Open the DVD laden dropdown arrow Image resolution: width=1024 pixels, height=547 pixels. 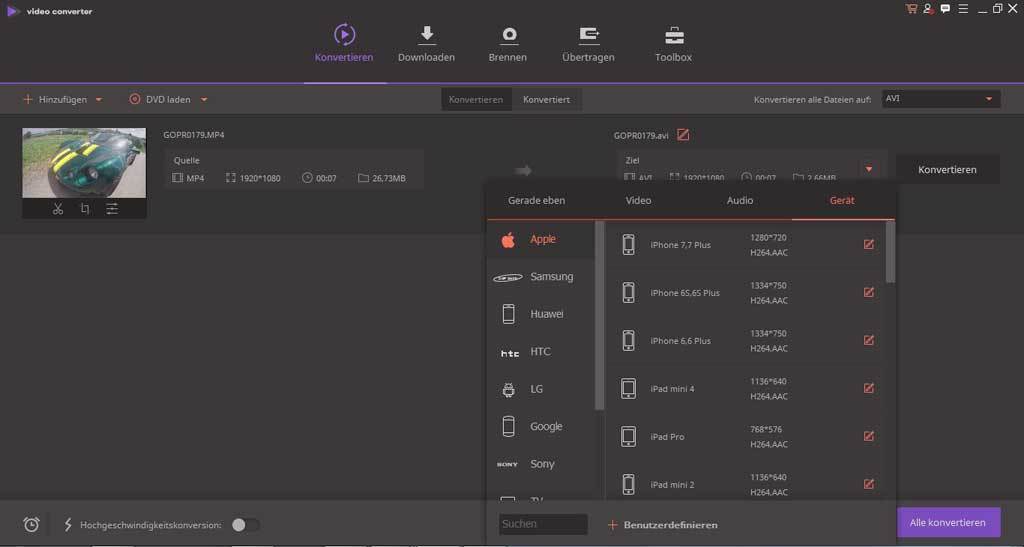point(204,100)
